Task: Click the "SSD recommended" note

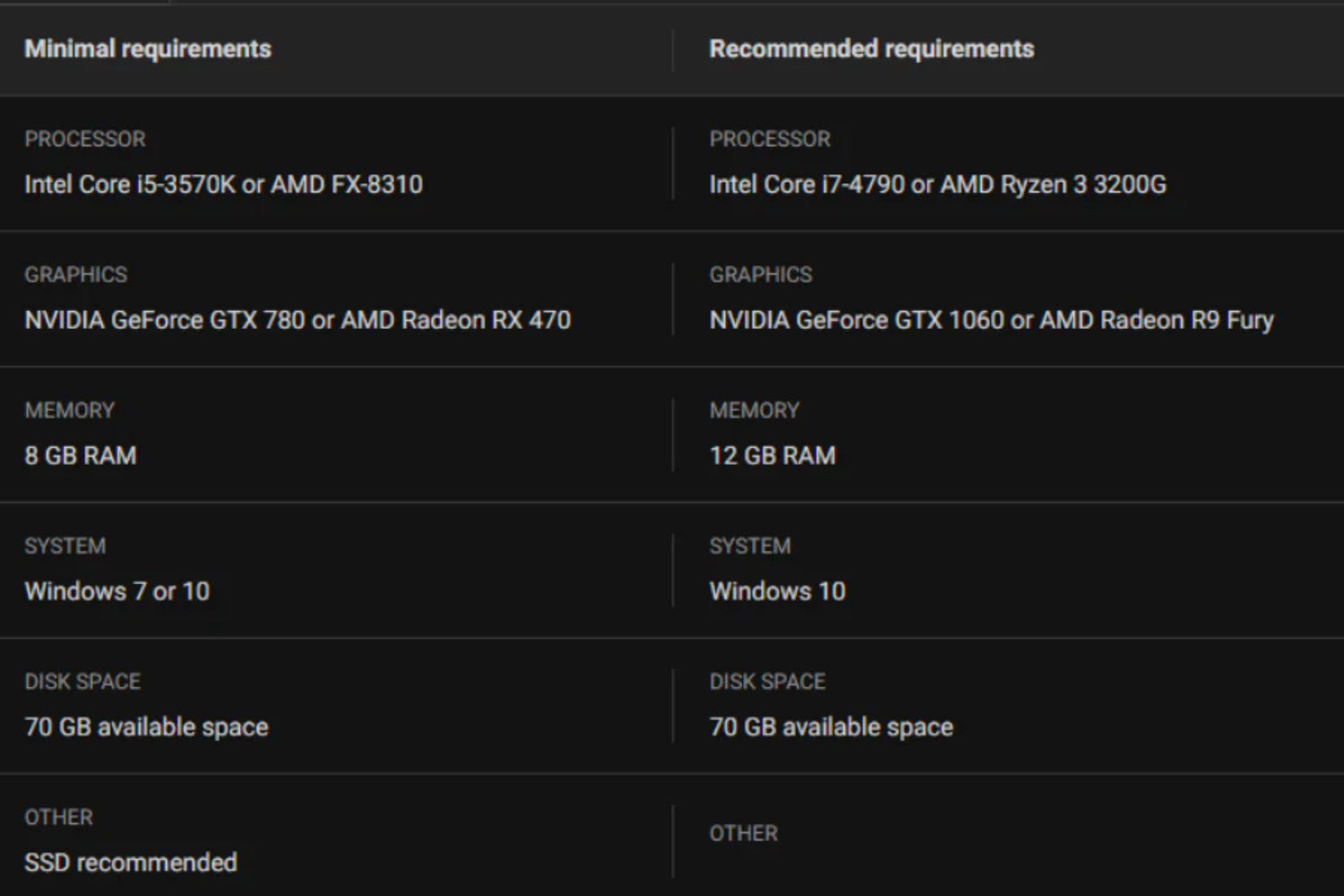Action: pyautogui.click(x=131, y=862)
